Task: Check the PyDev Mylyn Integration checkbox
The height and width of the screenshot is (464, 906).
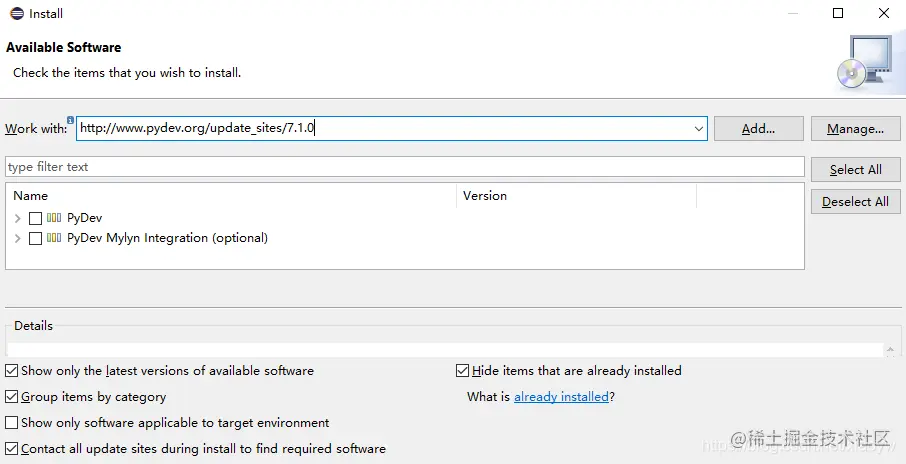Action: [x=35, y=238]
